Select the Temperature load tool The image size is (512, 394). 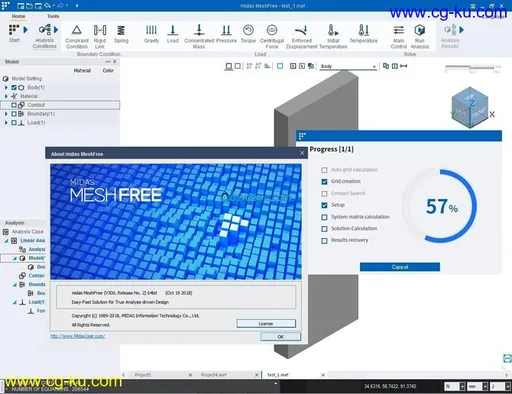pos(364,34)
